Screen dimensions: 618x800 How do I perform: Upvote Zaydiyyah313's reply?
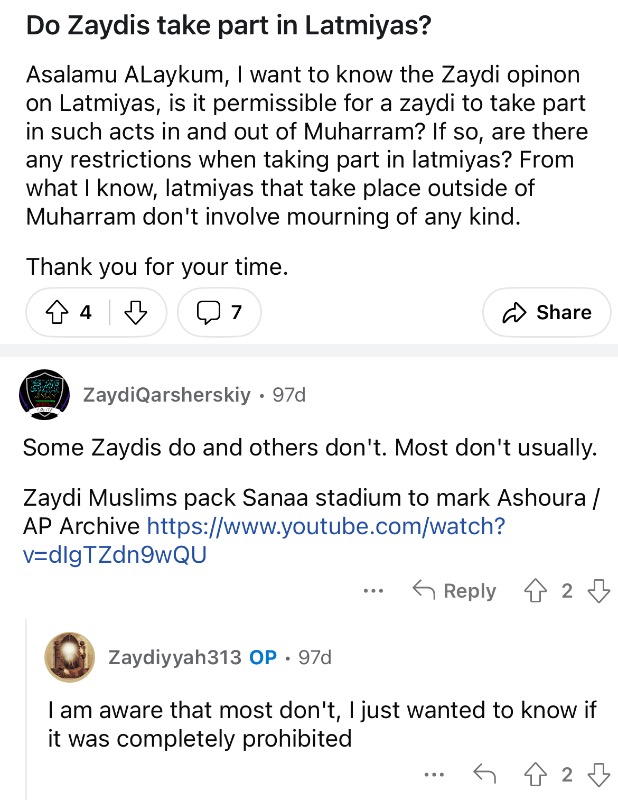click(535, 775)
